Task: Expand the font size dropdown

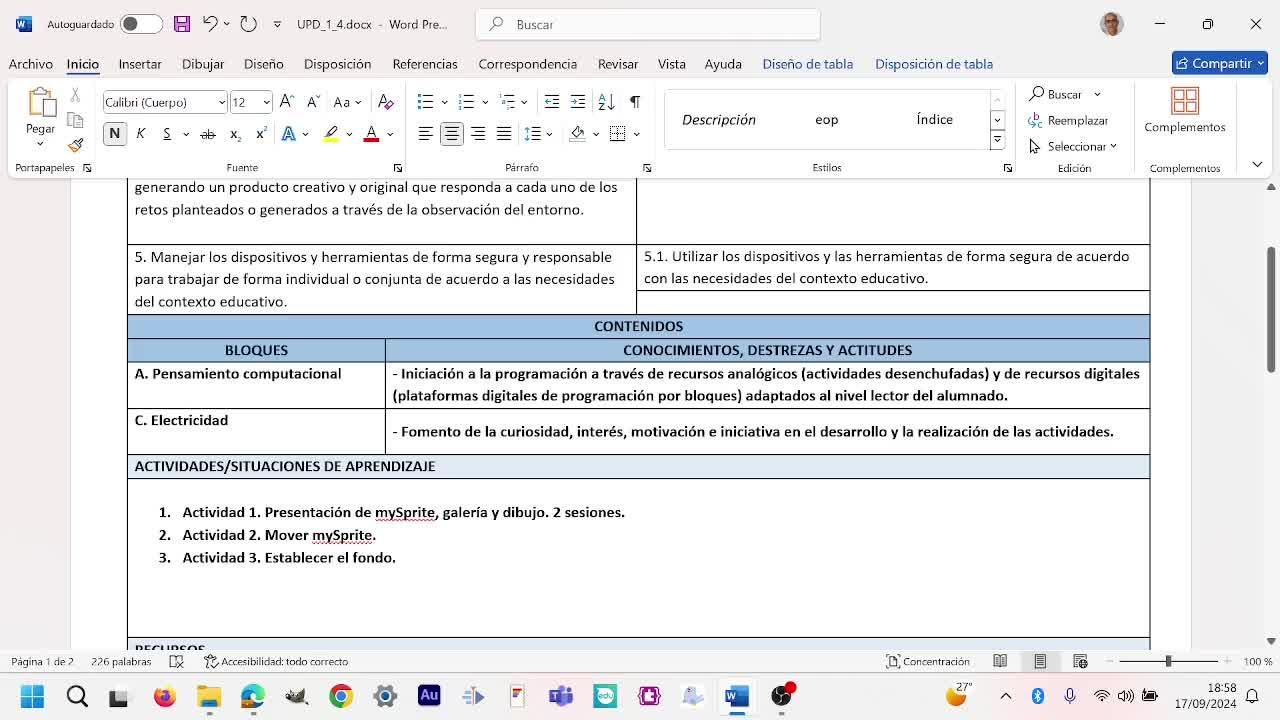Action: (x=266, y=102)
